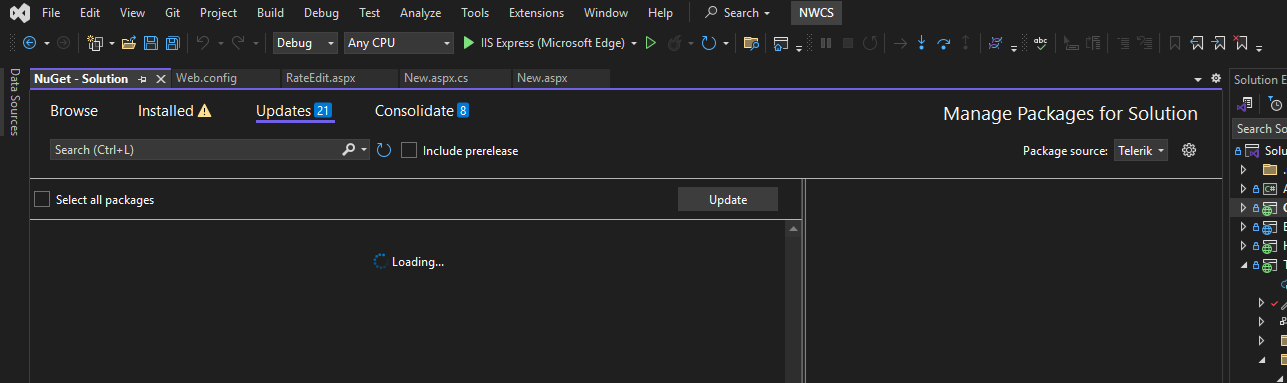
Task: Click the package list scrollbar up arrow
Action: point(794,229)
